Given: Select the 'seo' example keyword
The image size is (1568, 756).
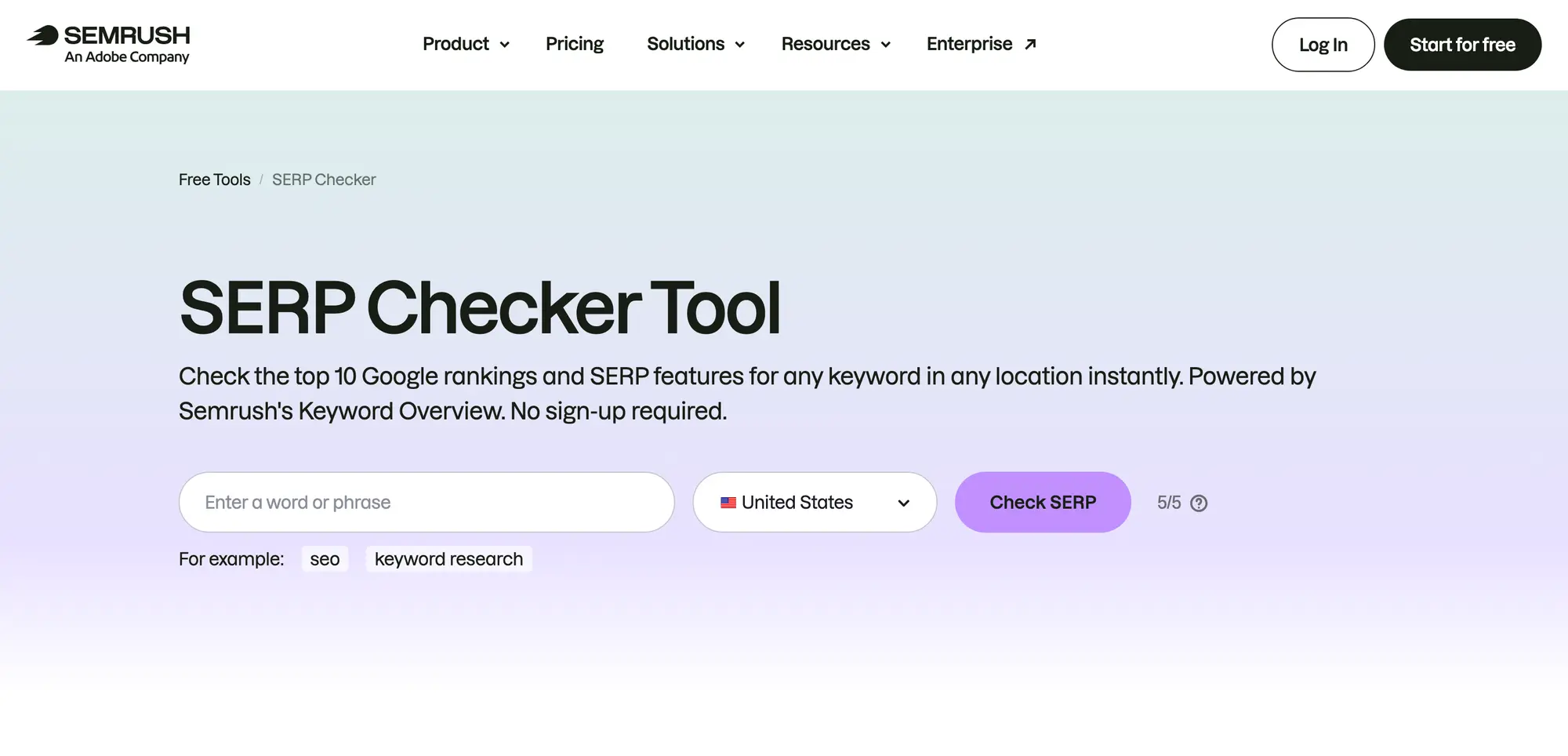Looking at the screenshot, I should (x=325, y=559).
